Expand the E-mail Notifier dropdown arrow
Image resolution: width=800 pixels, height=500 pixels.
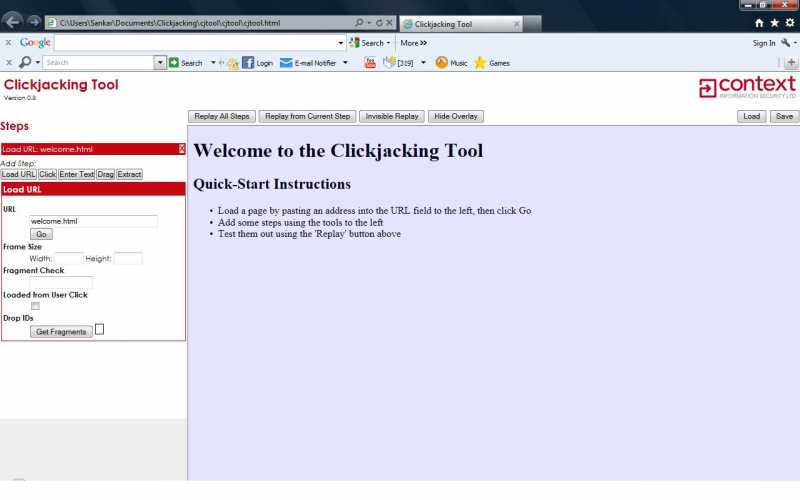coord(345,63)
